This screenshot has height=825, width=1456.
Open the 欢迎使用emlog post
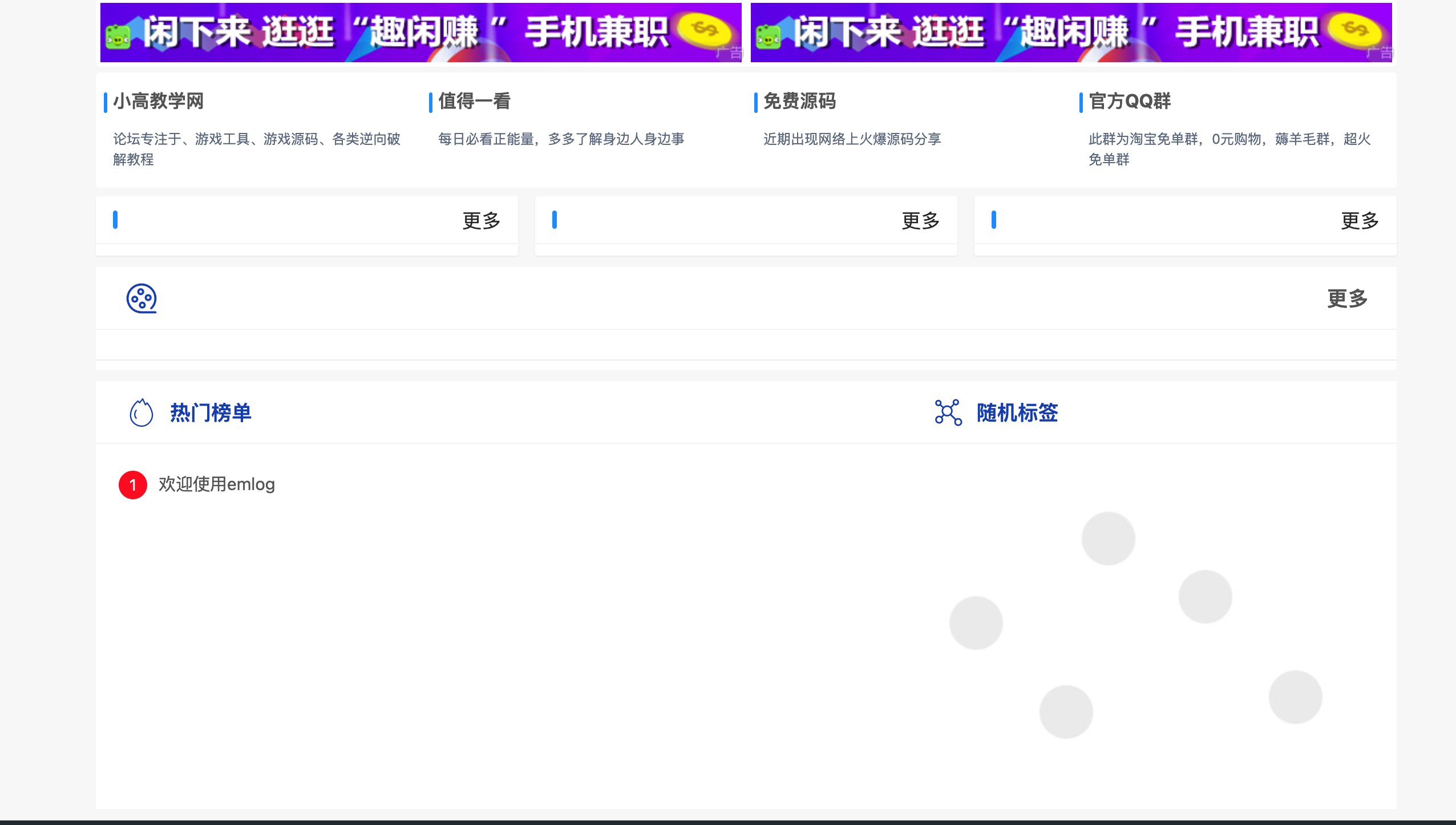tap(217, 484)
